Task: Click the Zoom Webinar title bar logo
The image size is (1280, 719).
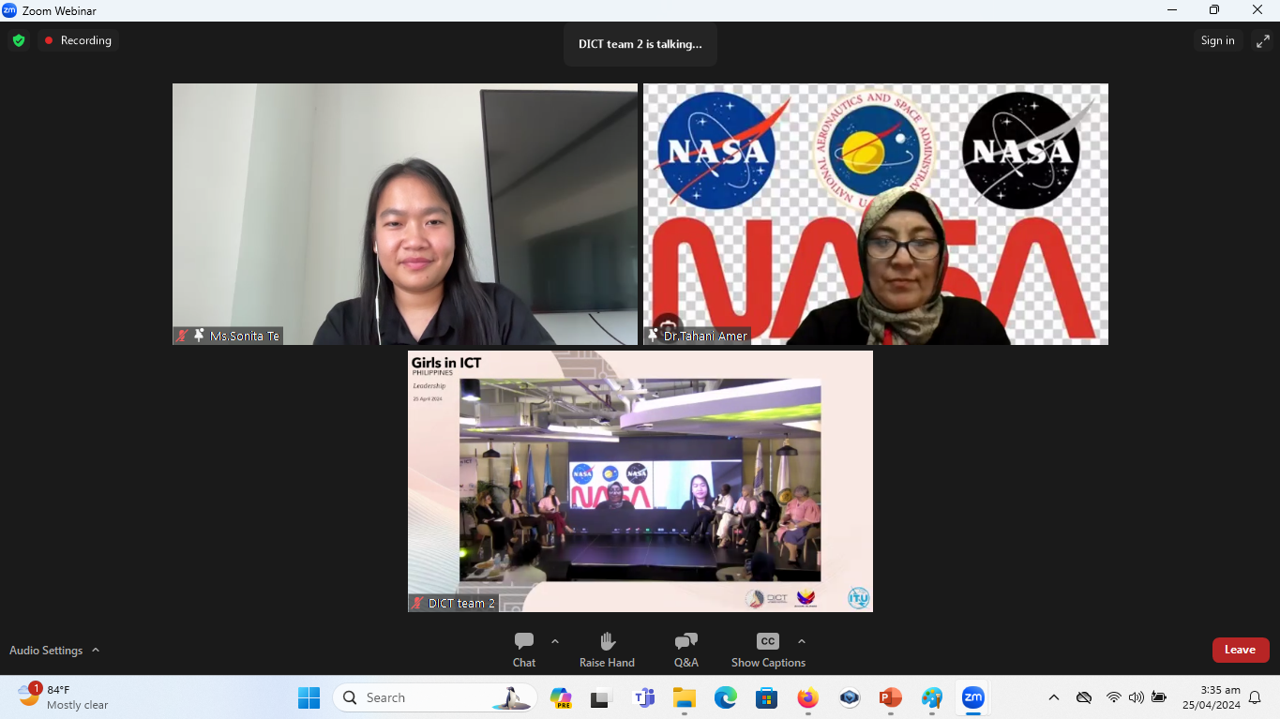Action: 10,10
